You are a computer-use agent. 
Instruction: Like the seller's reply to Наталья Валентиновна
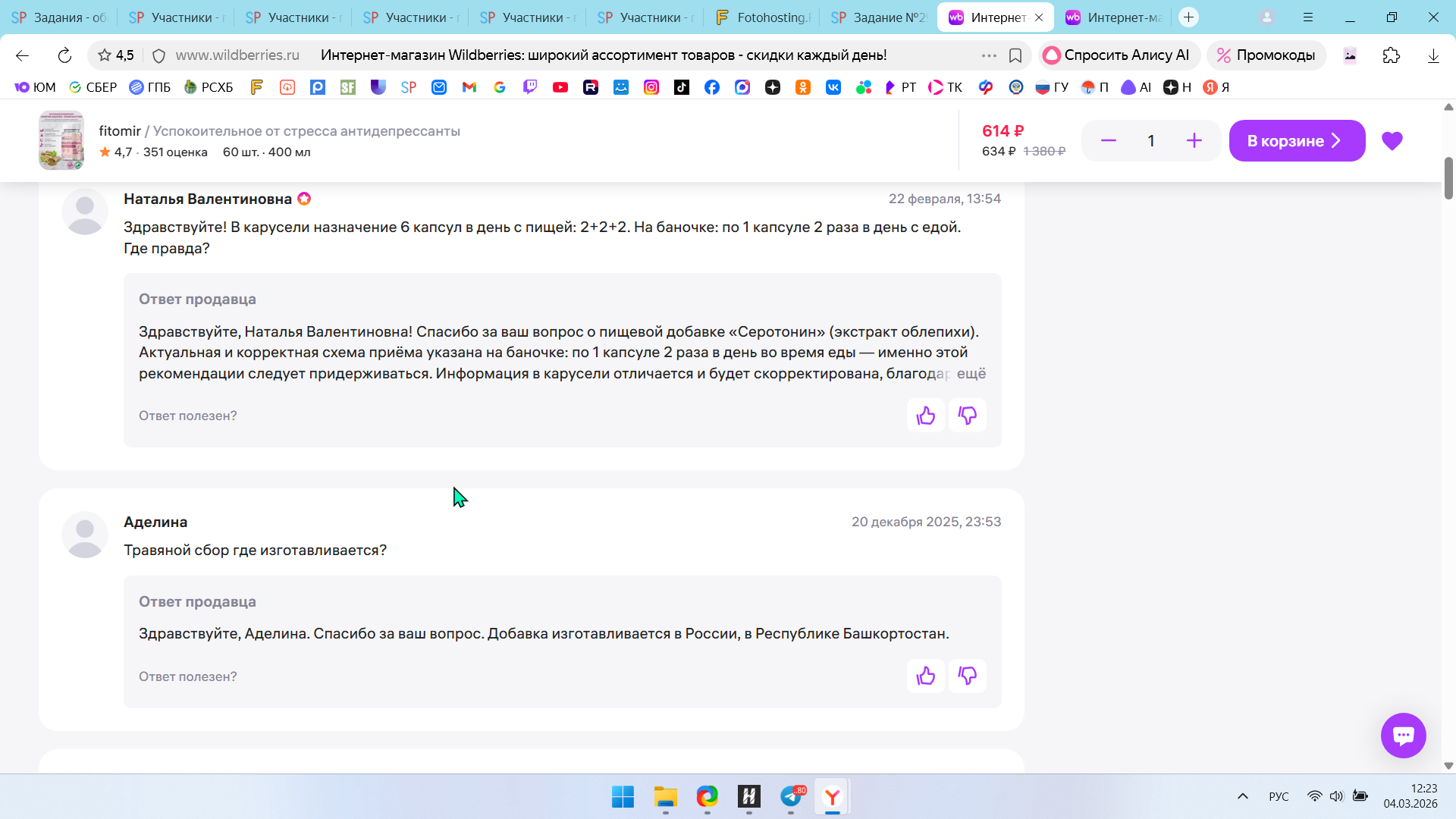[x=925, y=416]
